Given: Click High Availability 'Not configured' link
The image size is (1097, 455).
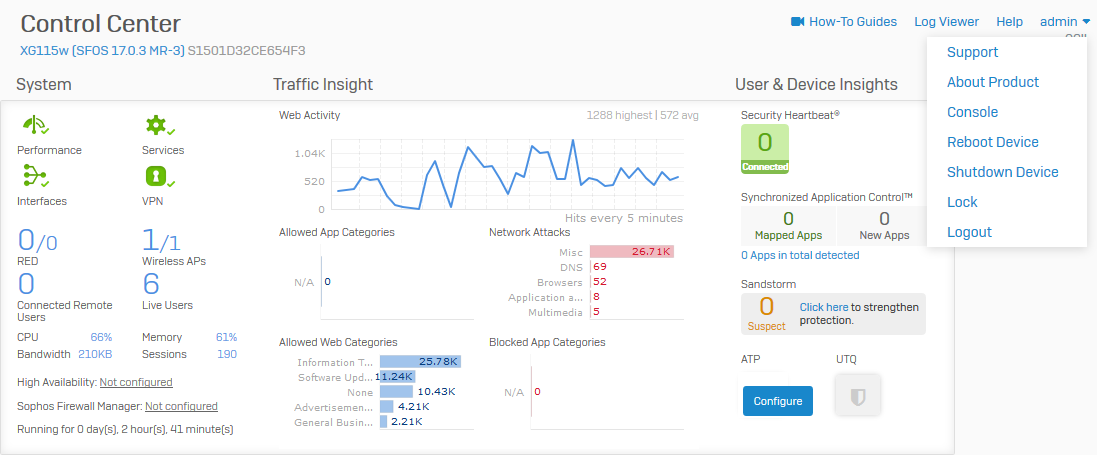Looking at the screenshot, I should (x=136, y=382).
